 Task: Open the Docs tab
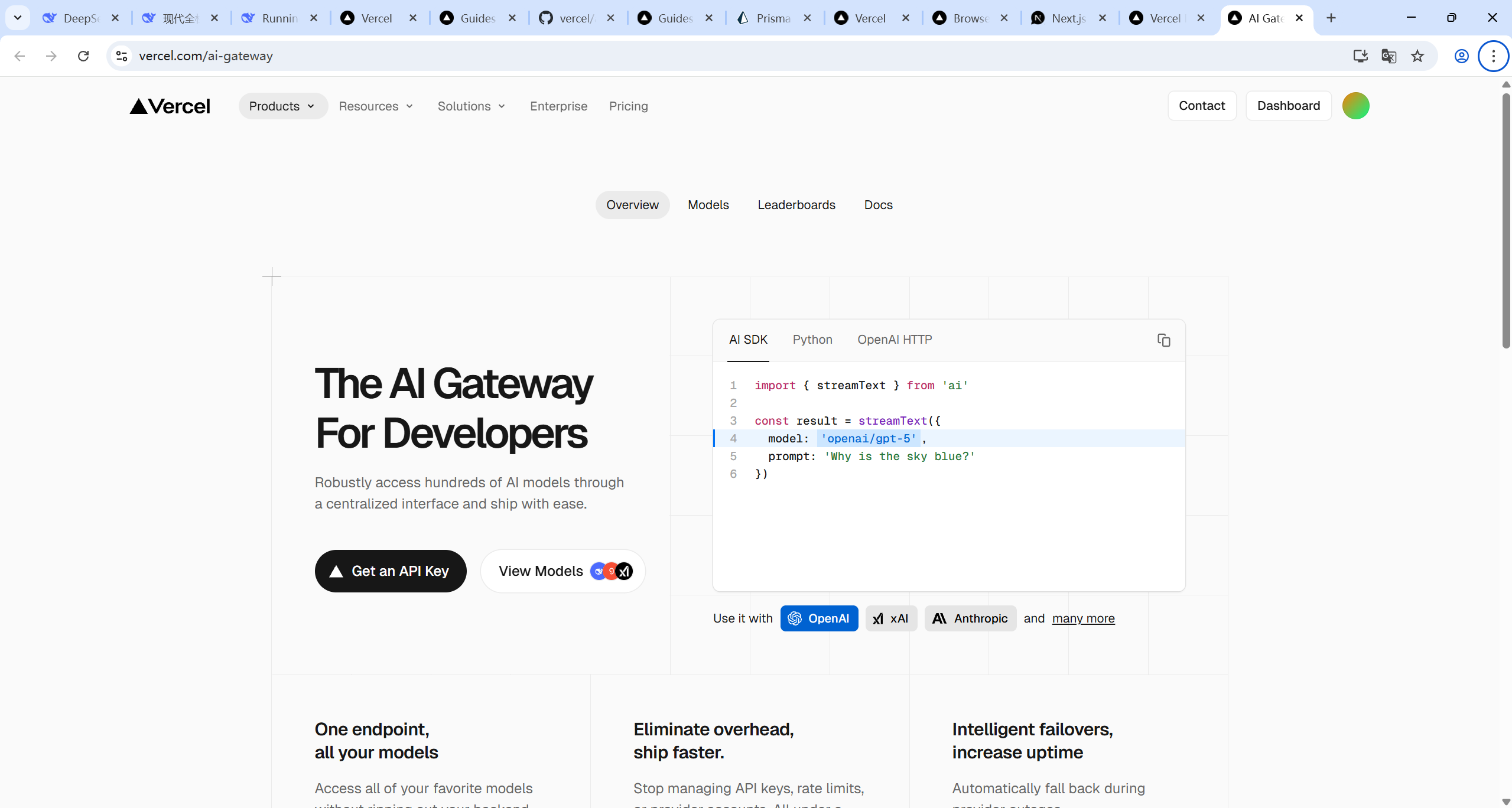[x=879, y=205]
